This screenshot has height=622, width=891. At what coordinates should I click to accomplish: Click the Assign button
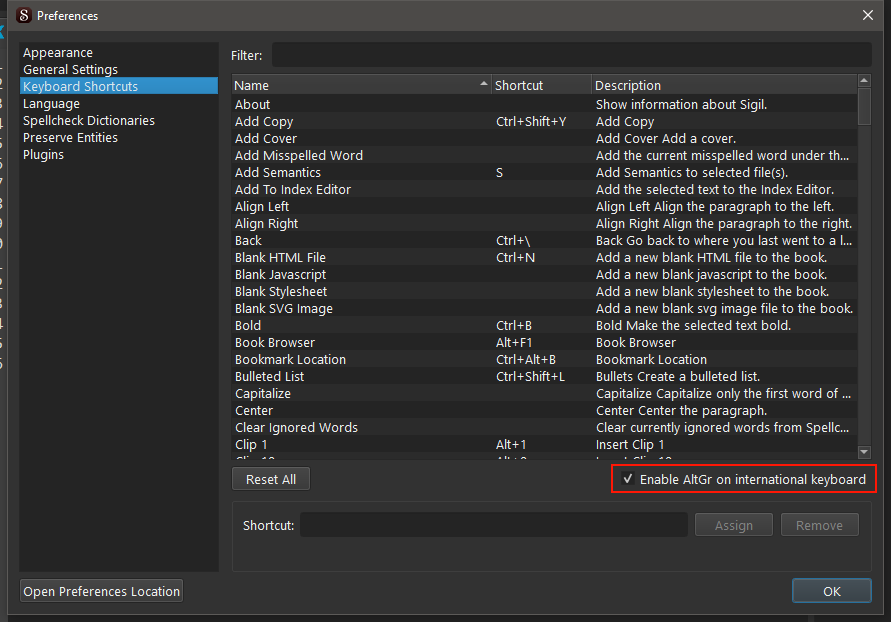[734, 525]
